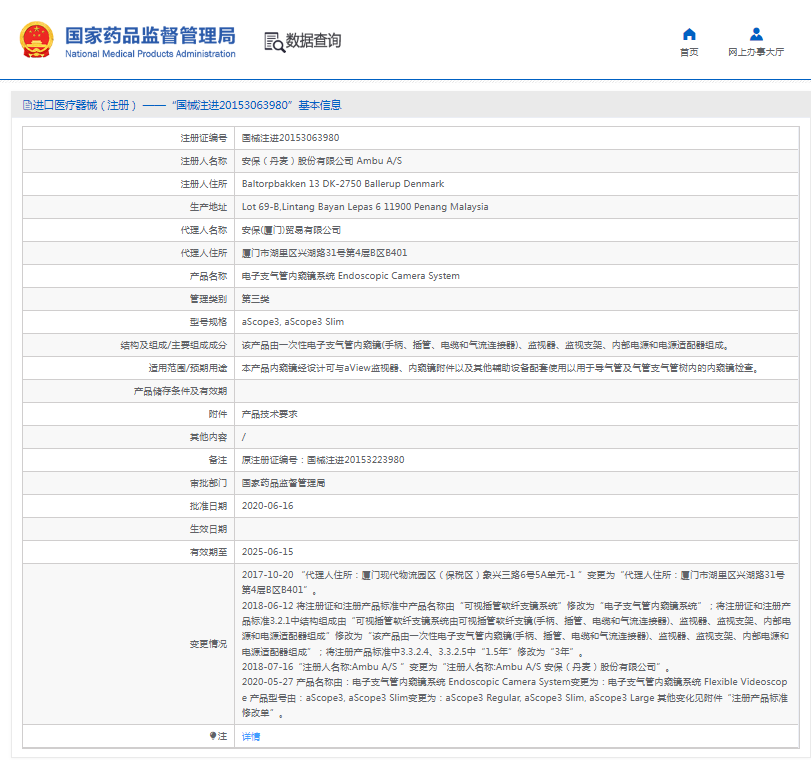Click the document icon before 进口医疗器械
811x760 pixels.
(x=26, y=105)
